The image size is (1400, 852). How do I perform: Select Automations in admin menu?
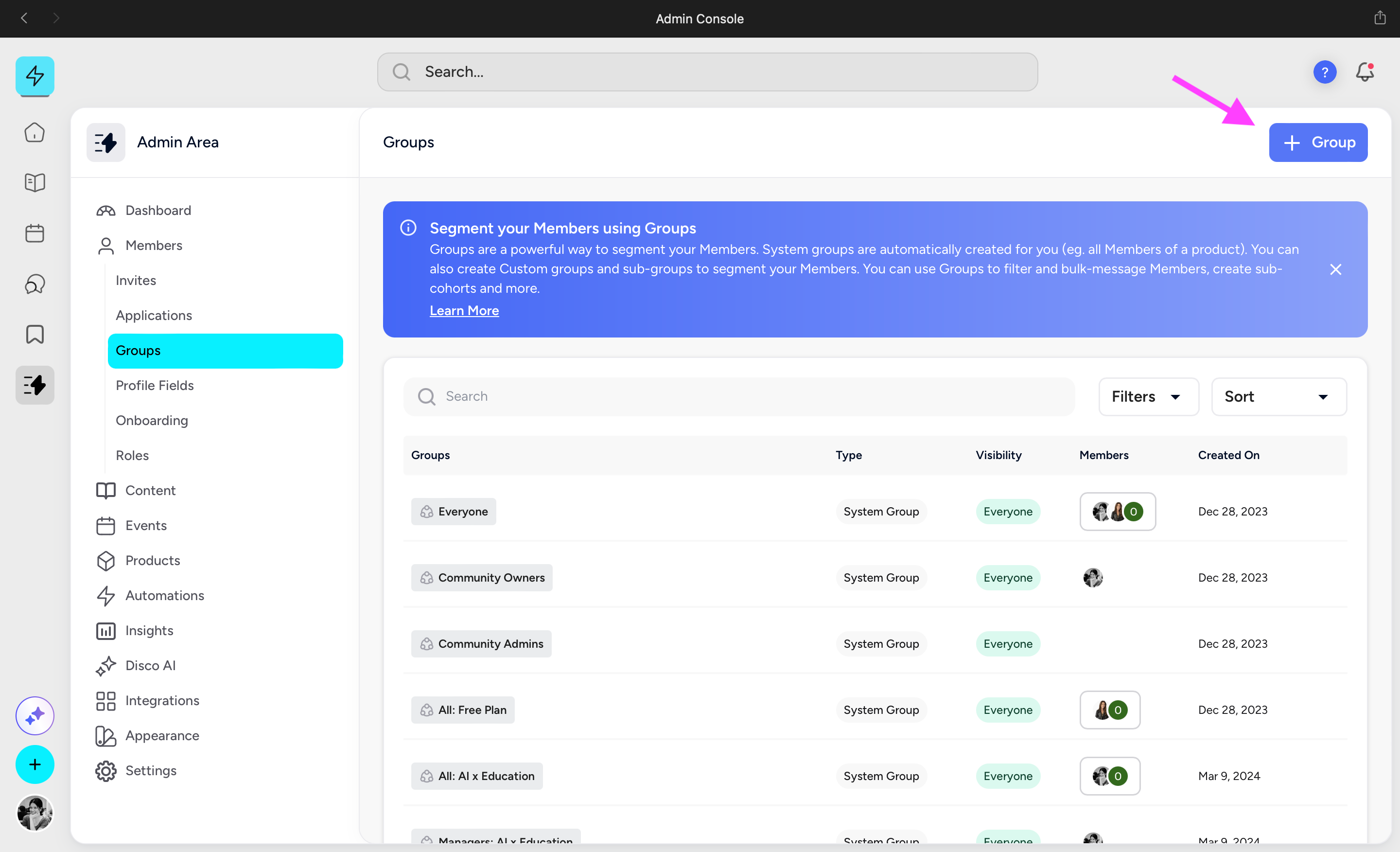click(164, 595)
